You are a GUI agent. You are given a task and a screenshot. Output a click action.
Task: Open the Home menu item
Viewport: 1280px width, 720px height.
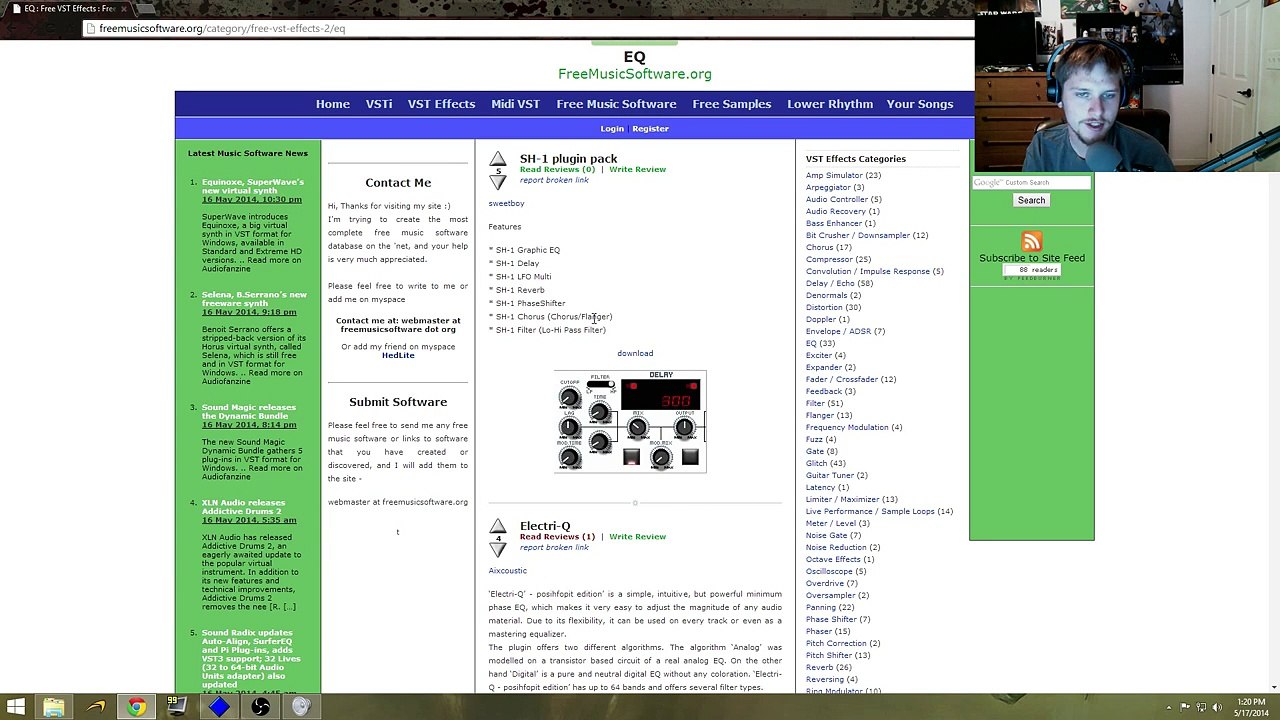click(333, 104)
